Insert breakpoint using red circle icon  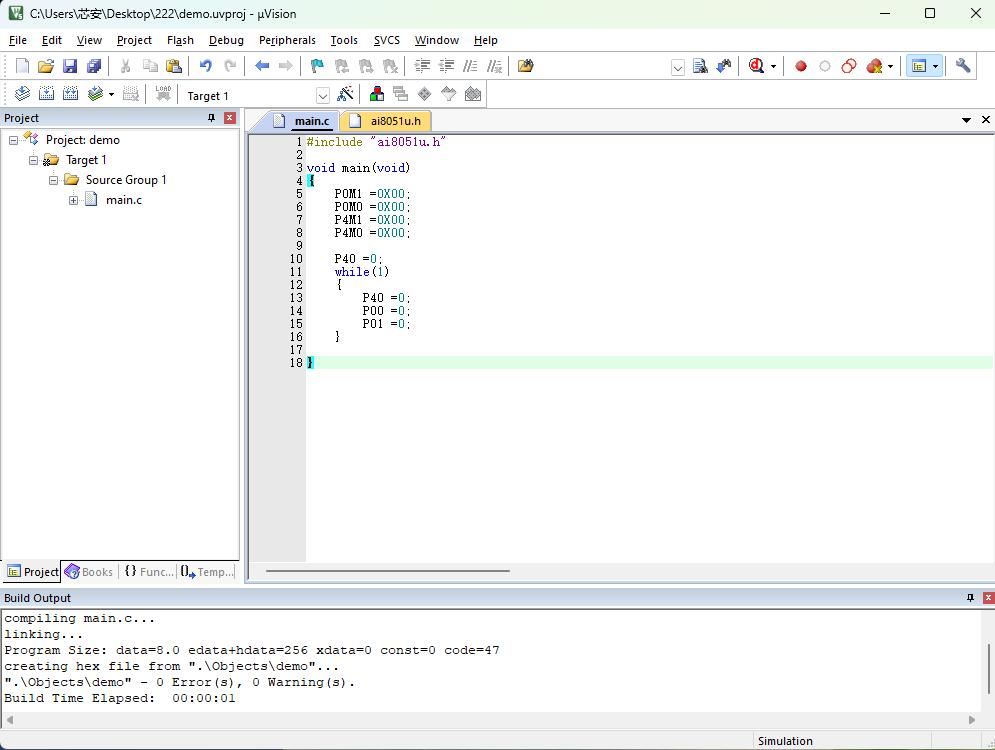pos(801,65)
